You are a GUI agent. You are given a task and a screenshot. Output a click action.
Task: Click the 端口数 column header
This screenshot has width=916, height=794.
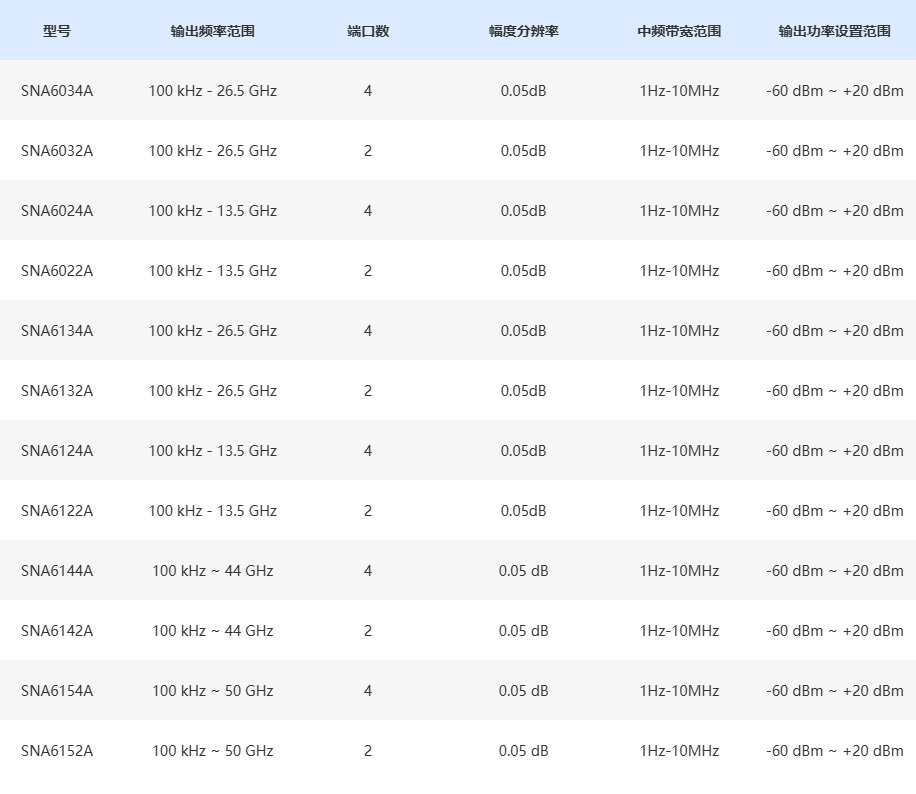(x=368, y=31)
